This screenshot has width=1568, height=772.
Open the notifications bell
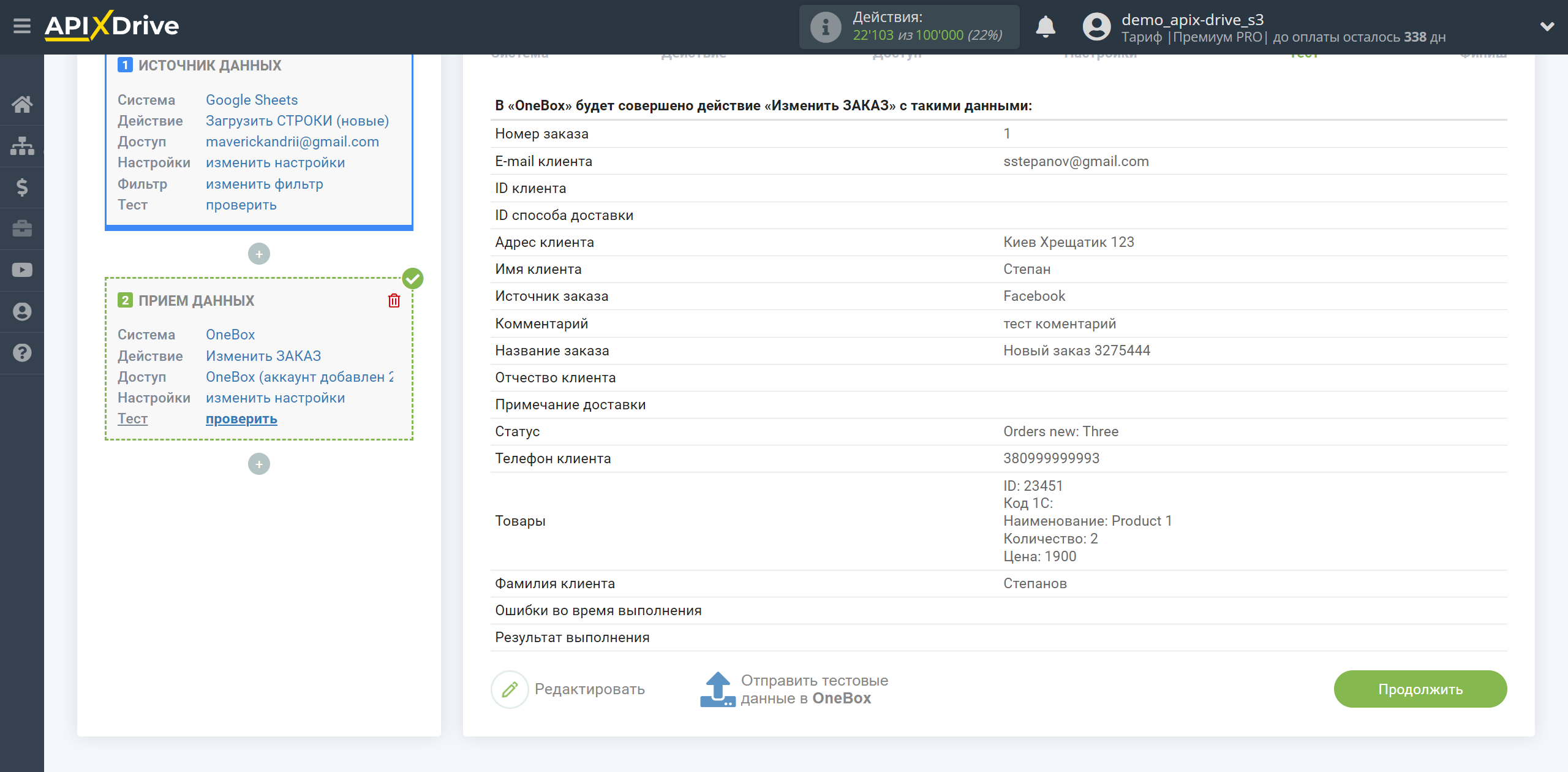1046,27
